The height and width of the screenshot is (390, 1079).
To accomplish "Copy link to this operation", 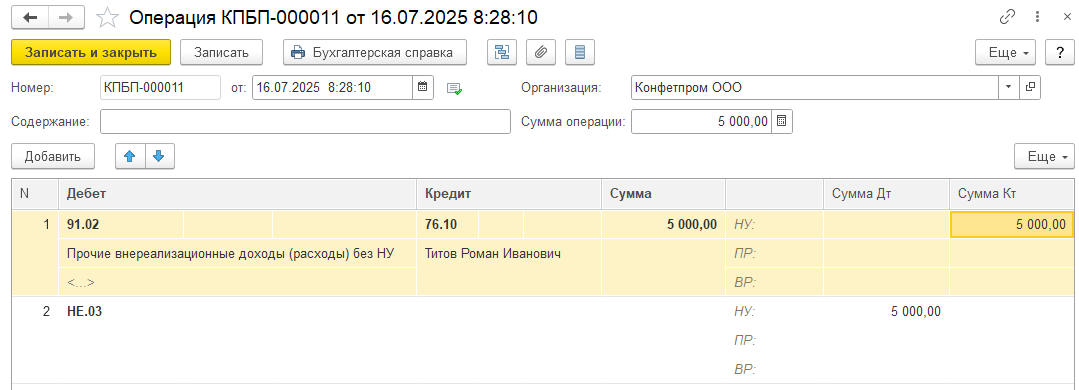I will [x=1007, y=17].
